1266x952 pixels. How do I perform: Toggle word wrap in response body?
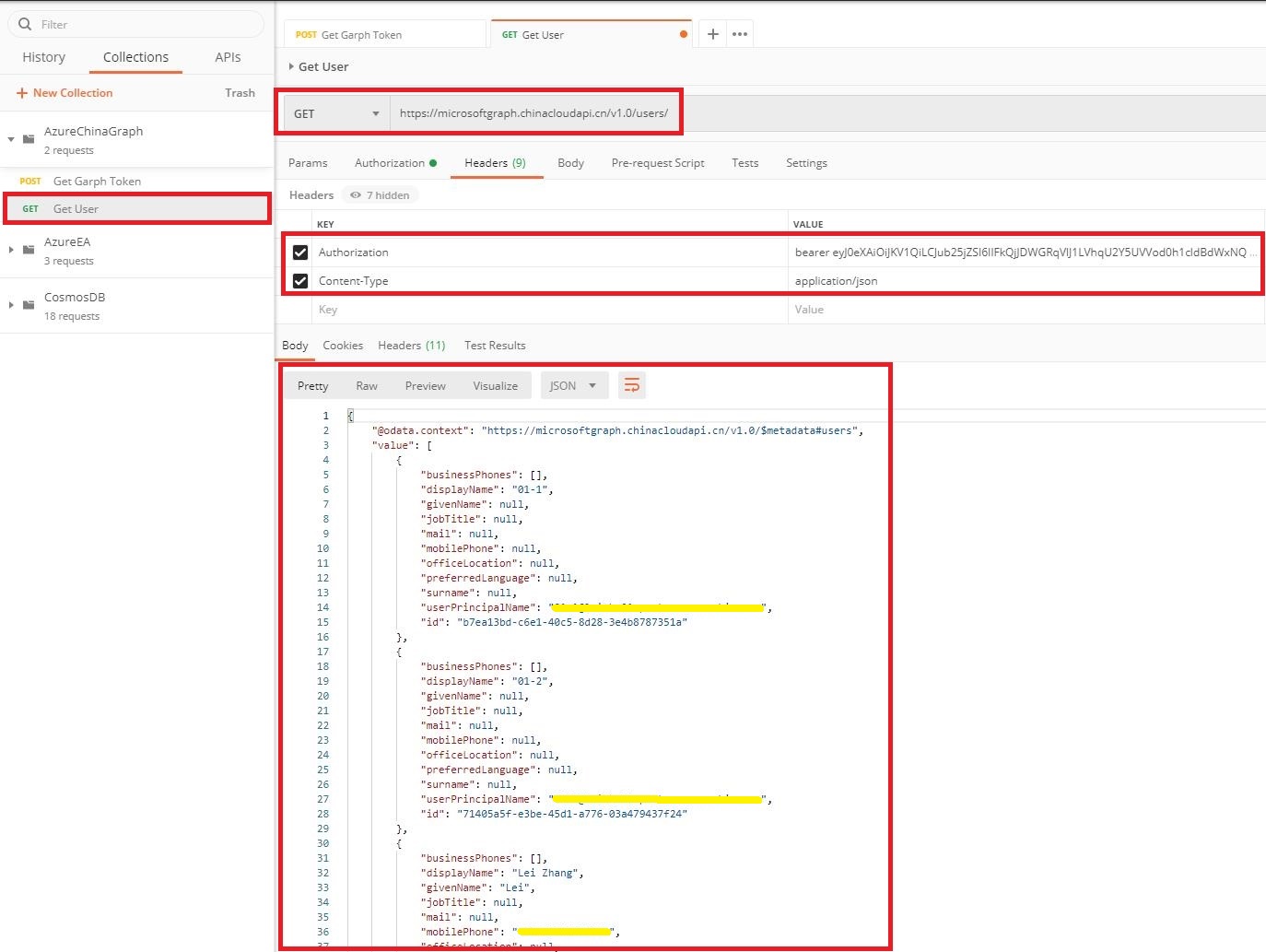631,385
